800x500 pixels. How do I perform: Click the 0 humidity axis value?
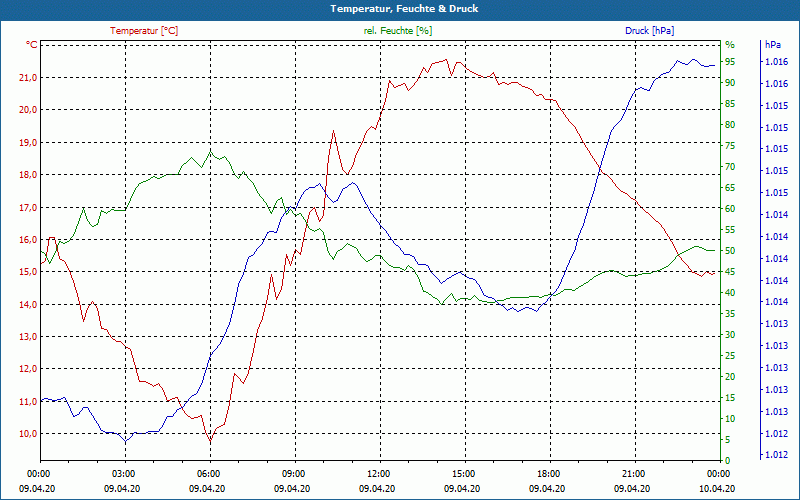(728, 461)
